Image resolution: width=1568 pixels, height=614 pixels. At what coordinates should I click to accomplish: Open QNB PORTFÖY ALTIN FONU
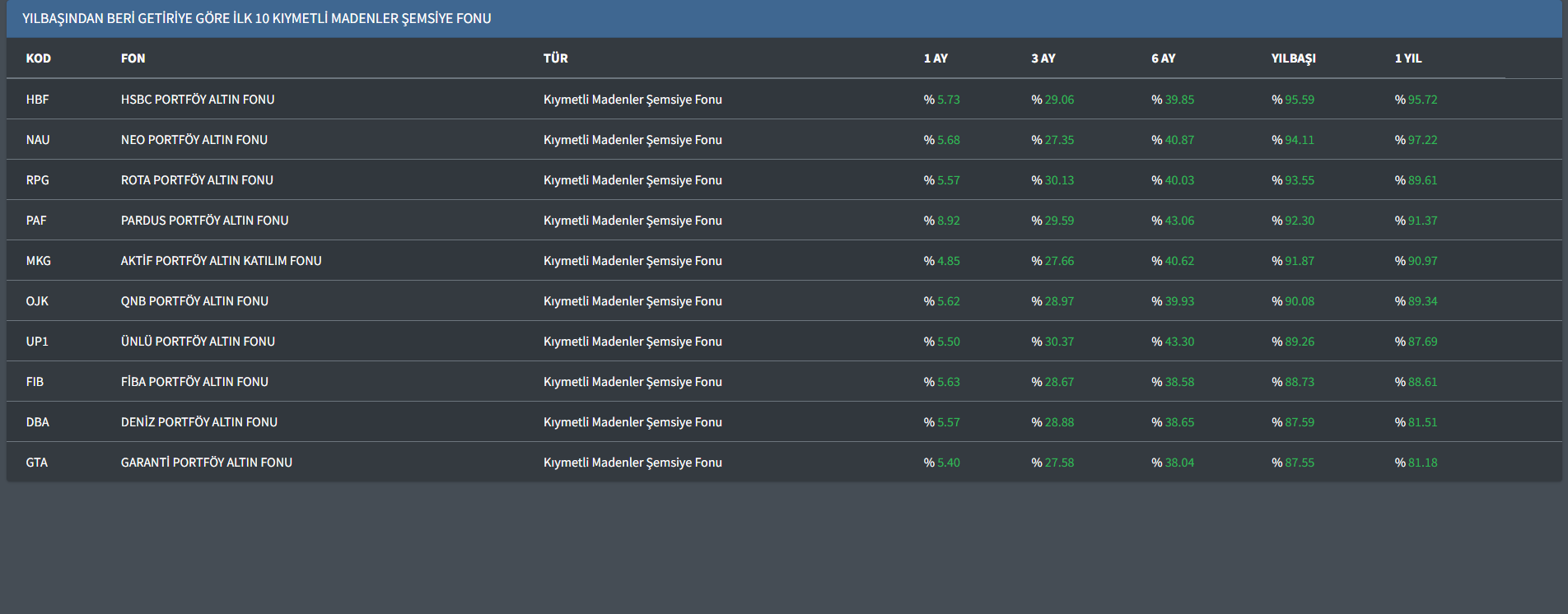[194, 301]
